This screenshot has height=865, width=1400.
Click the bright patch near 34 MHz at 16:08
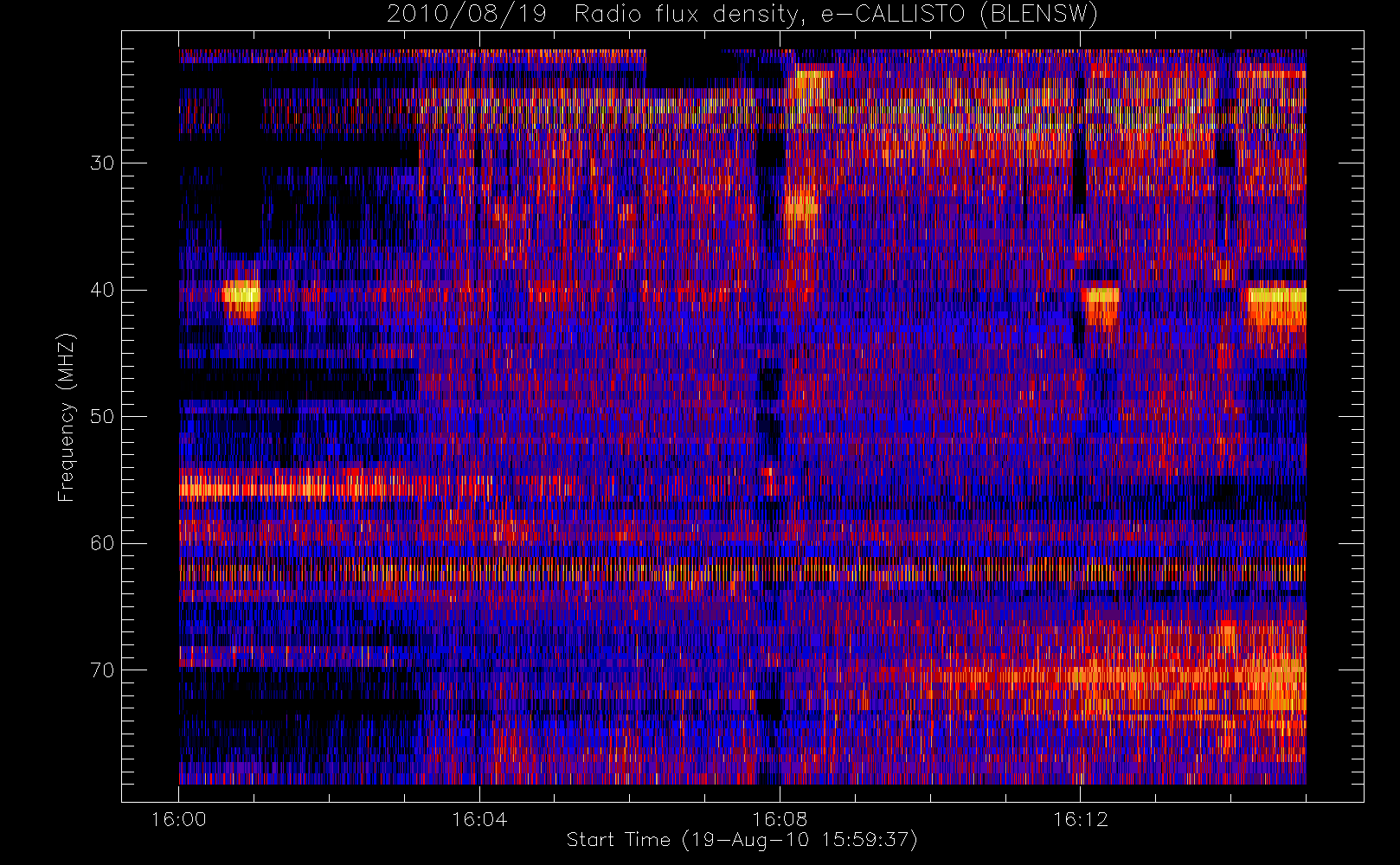coord(801,206)
